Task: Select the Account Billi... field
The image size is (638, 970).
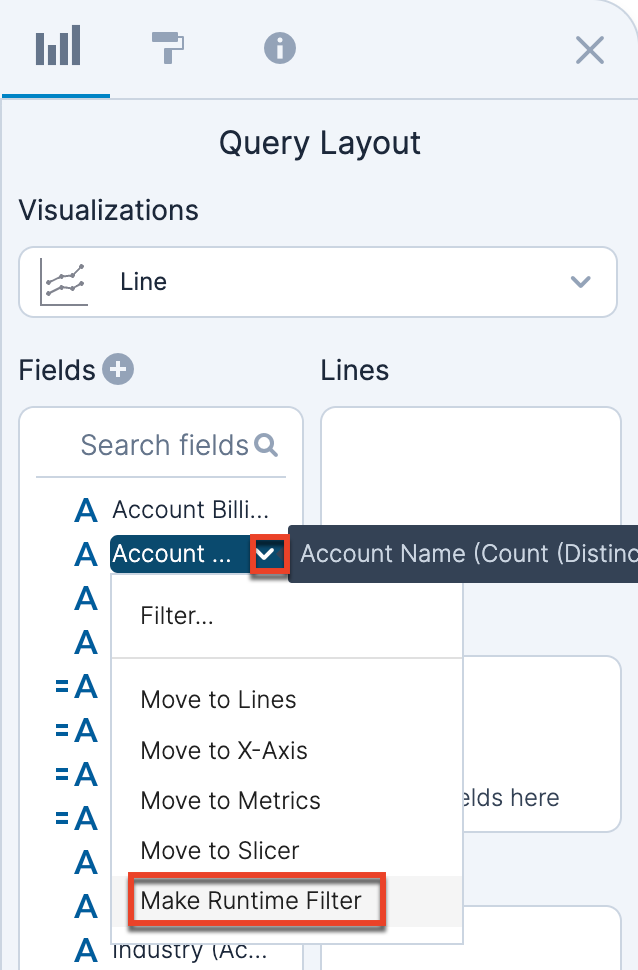Action: [x=190, y=510]
